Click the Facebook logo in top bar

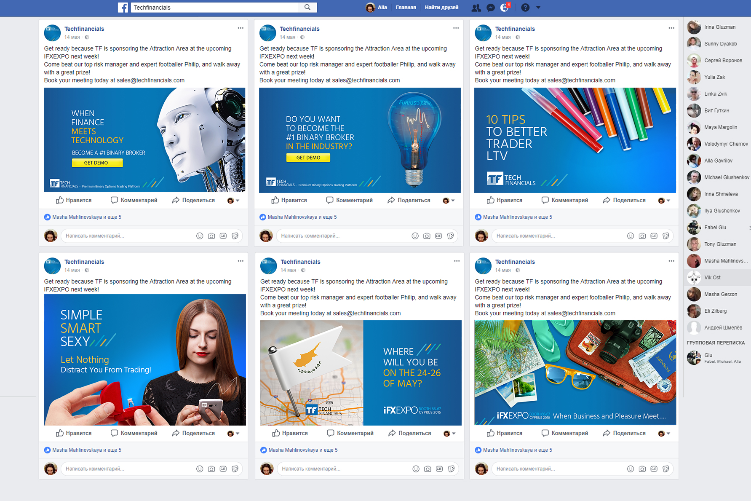pos(123,8)
